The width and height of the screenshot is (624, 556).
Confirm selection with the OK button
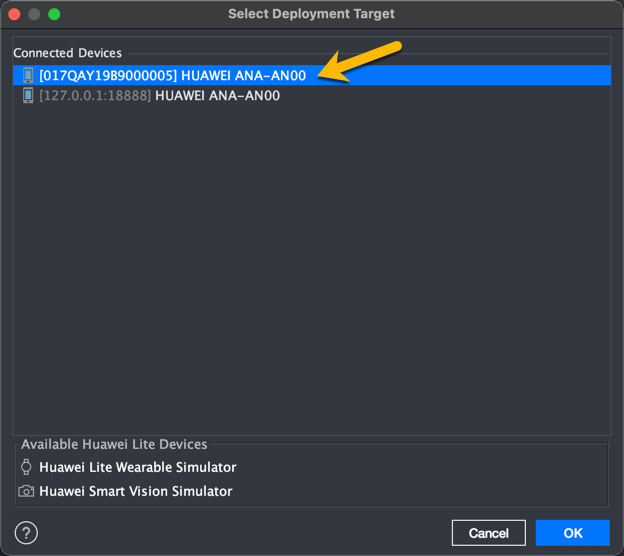coord(573,533)
